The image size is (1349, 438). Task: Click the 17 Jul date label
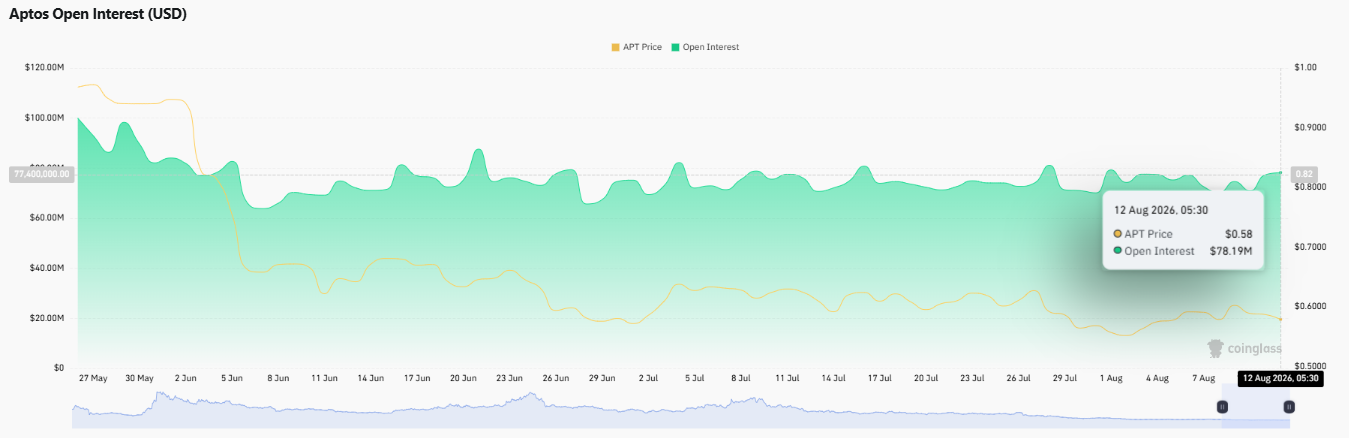coord(879,379)
